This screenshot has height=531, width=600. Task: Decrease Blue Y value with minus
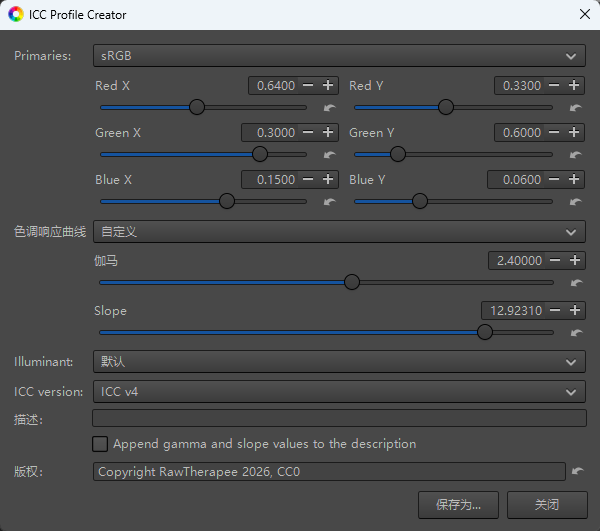point(554,179)
